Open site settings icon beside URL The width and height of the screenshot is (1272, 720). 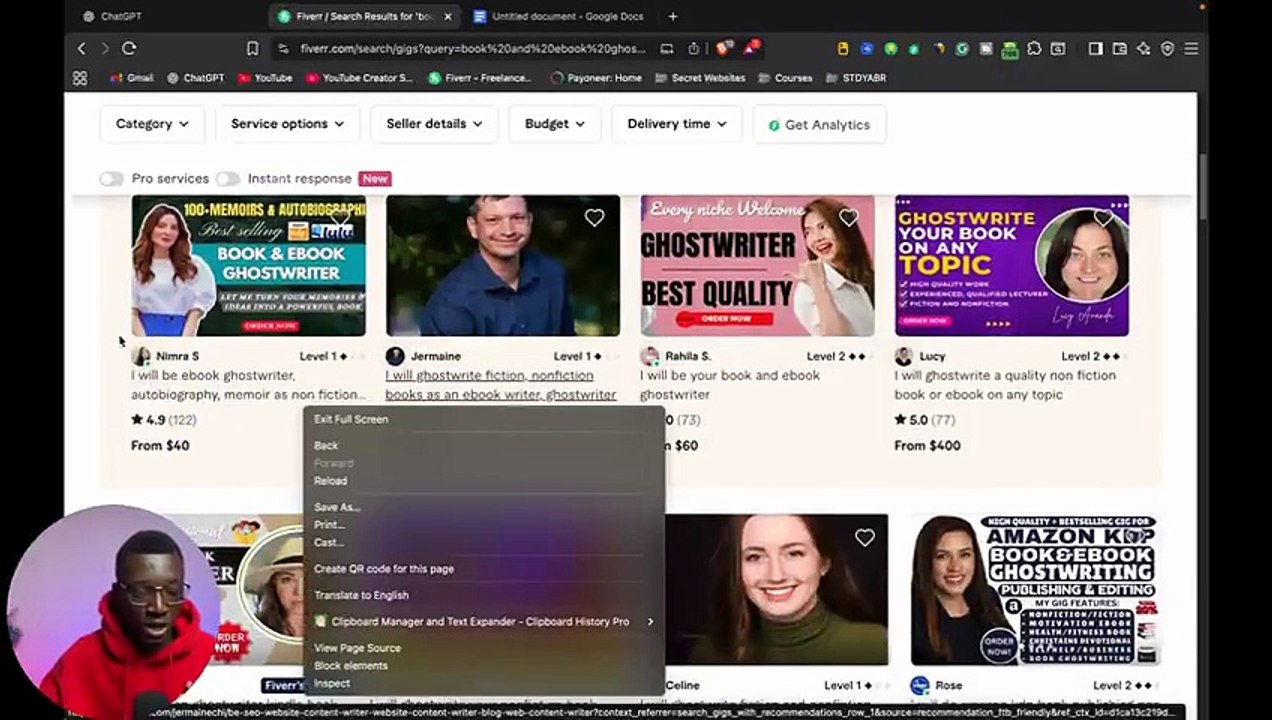[x=284, y=48]
